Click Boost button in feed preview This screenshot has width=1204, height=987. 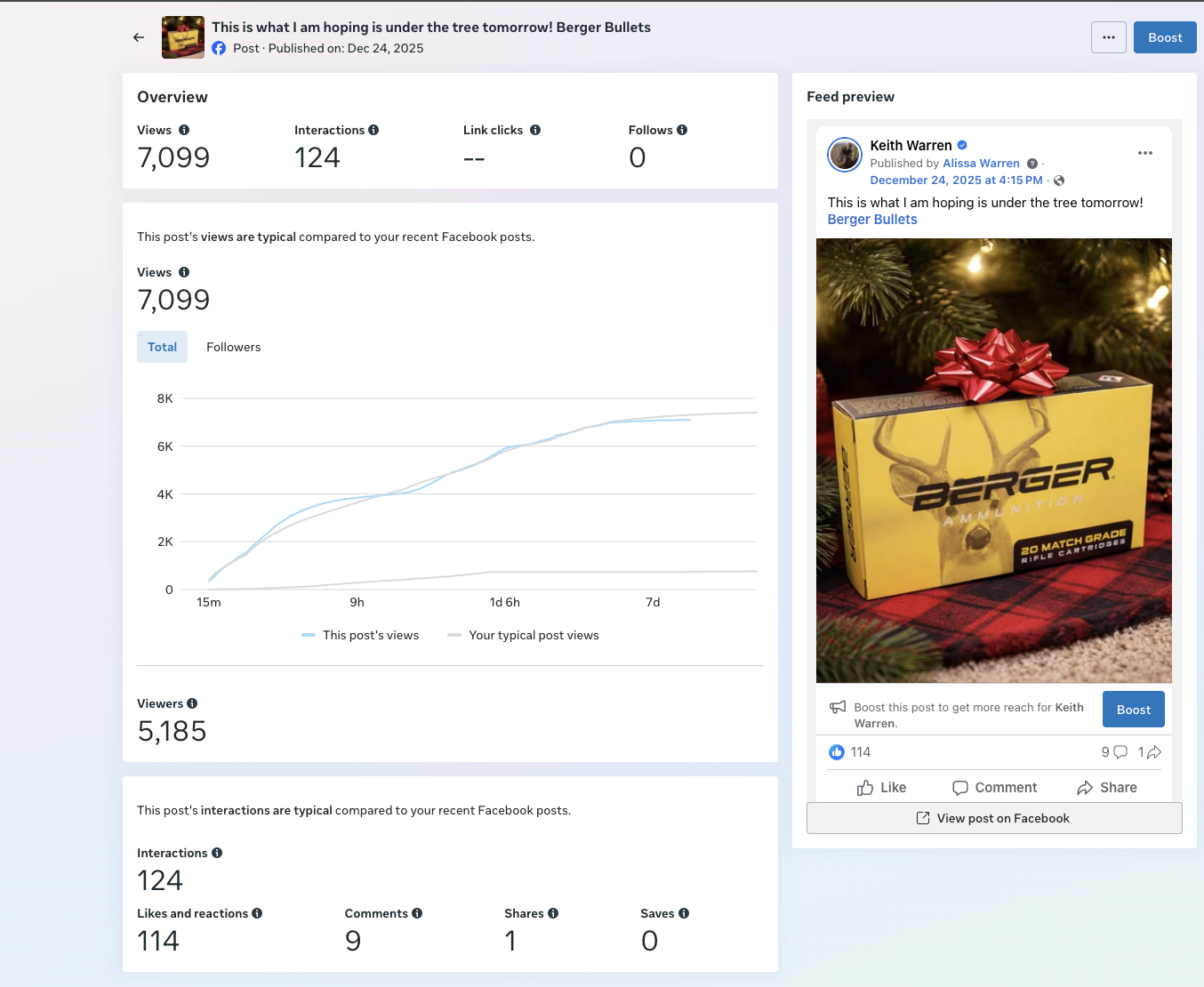(x=1134, y=710)
